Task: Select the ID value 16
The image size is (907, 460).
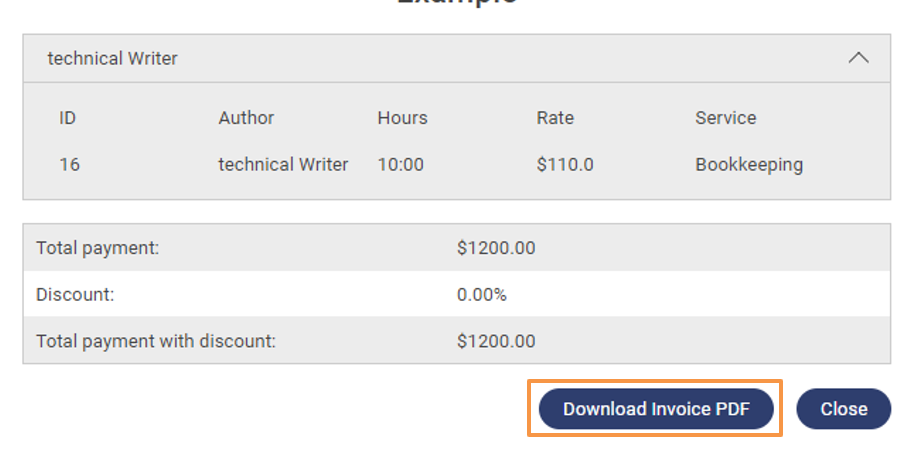Action: pos(69,164)
